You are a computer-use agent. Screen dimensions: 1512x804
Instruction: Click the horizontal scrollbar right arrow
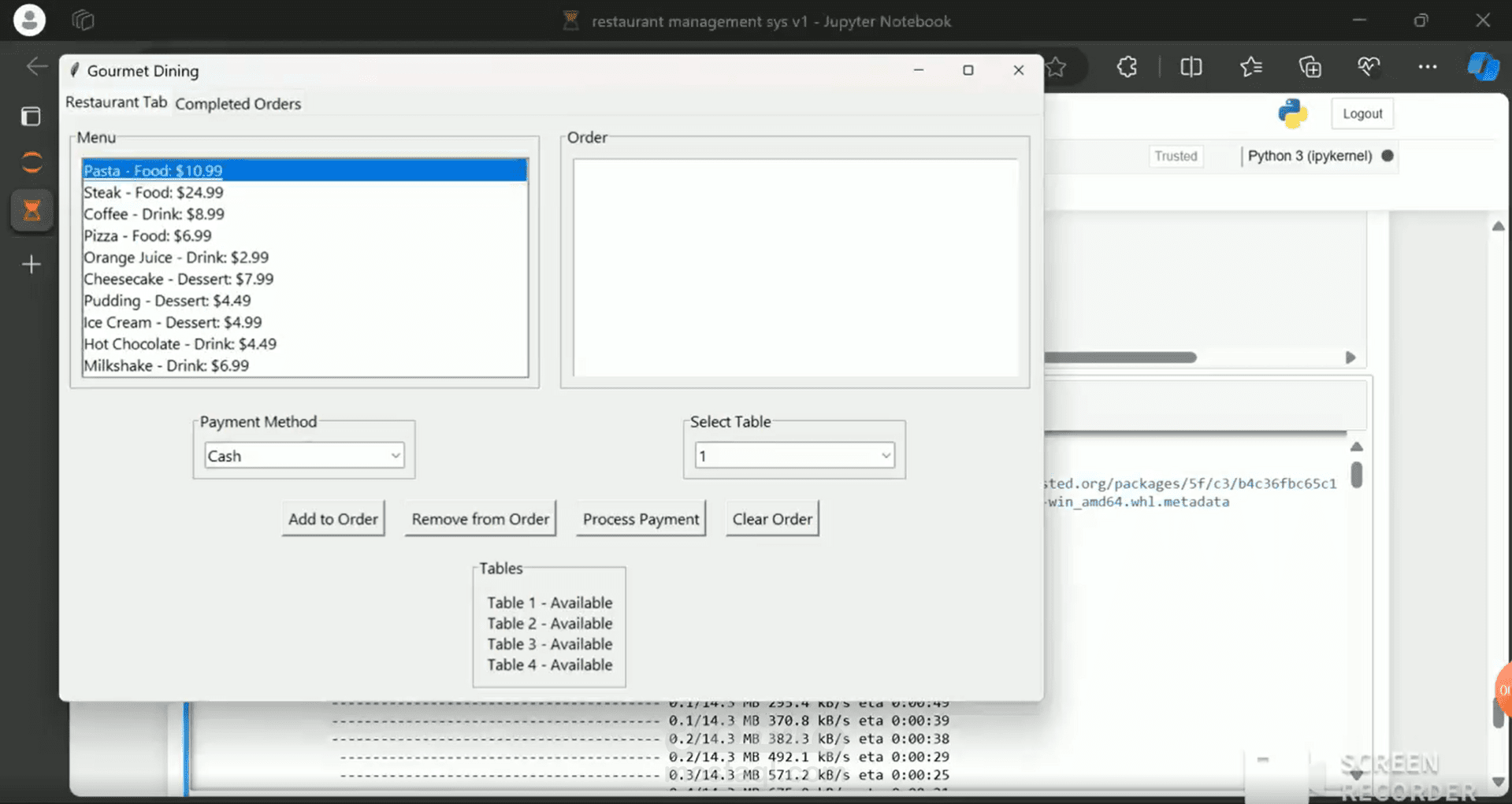(x=1350, y=358)
